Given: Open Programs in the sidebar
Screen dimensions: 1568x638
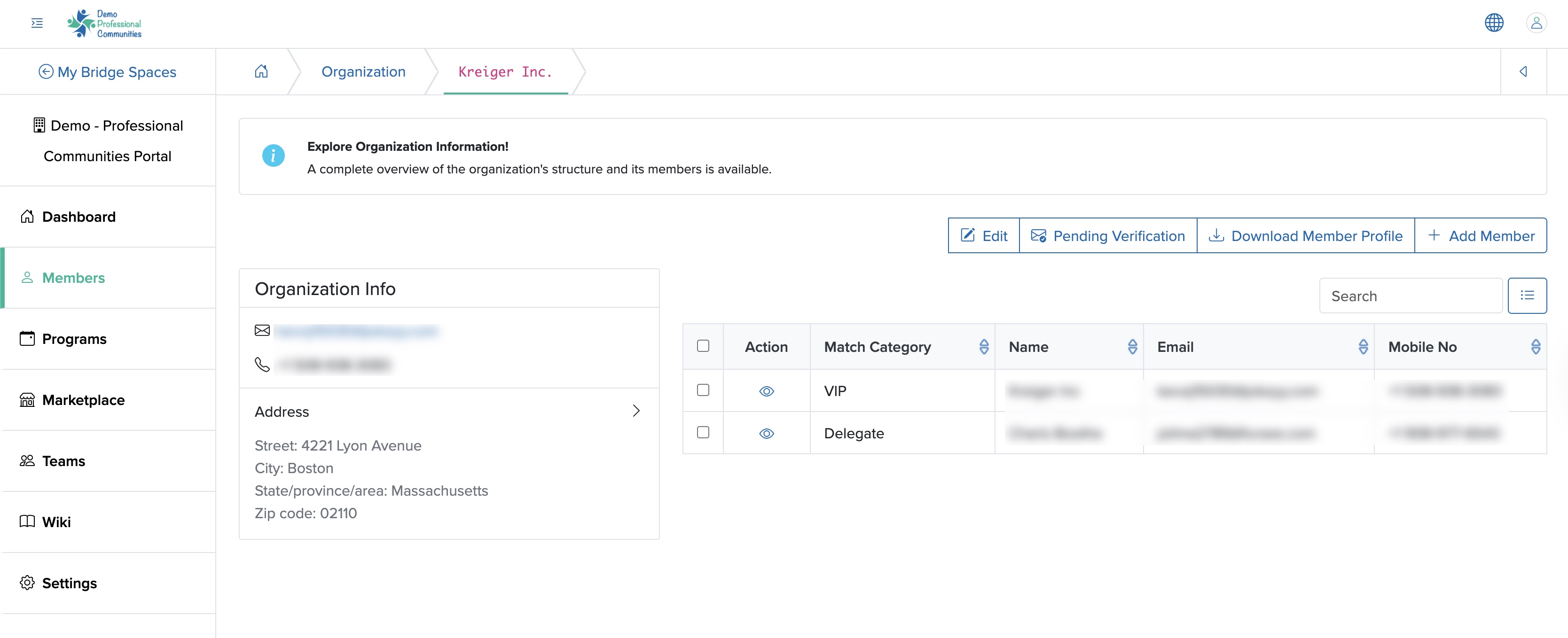Looking at the screenshot, I should point(109,339).
